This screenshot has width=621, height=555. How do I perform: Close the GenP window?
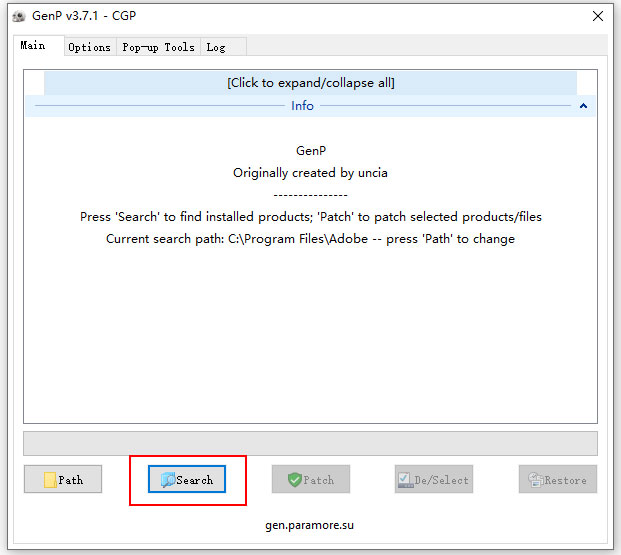click(x=597, y=16)
